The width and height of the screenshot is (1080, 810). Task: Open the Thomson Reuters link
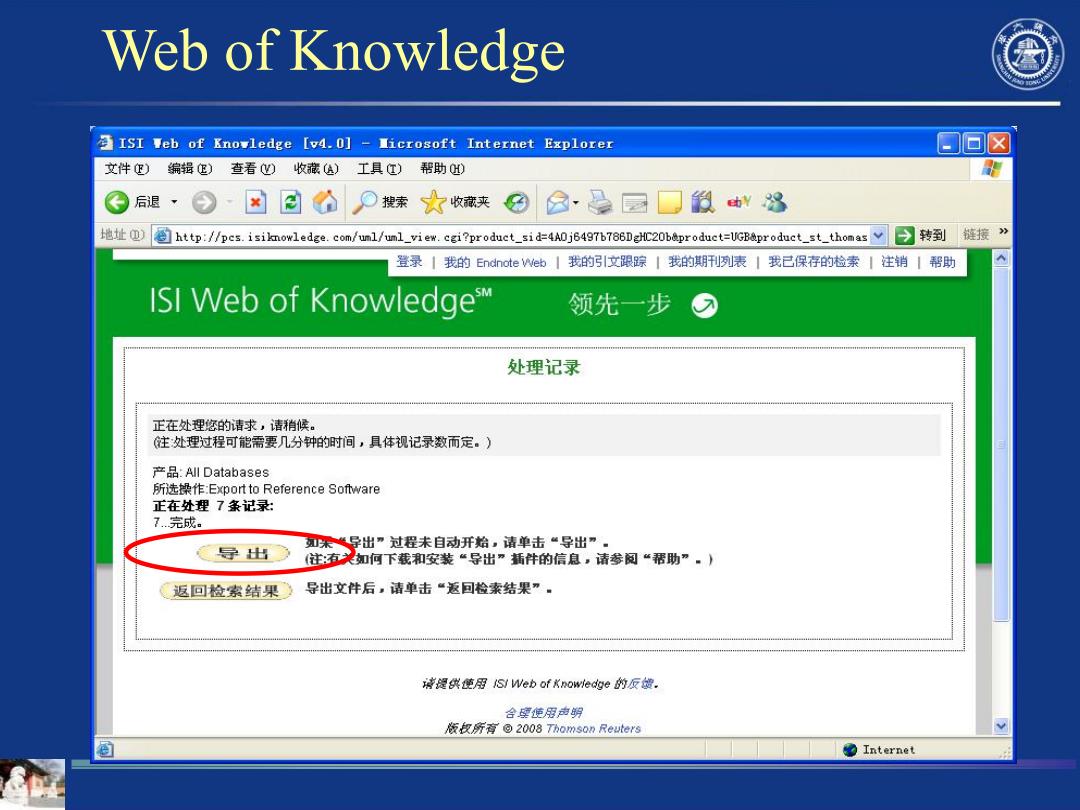point(593,729)
